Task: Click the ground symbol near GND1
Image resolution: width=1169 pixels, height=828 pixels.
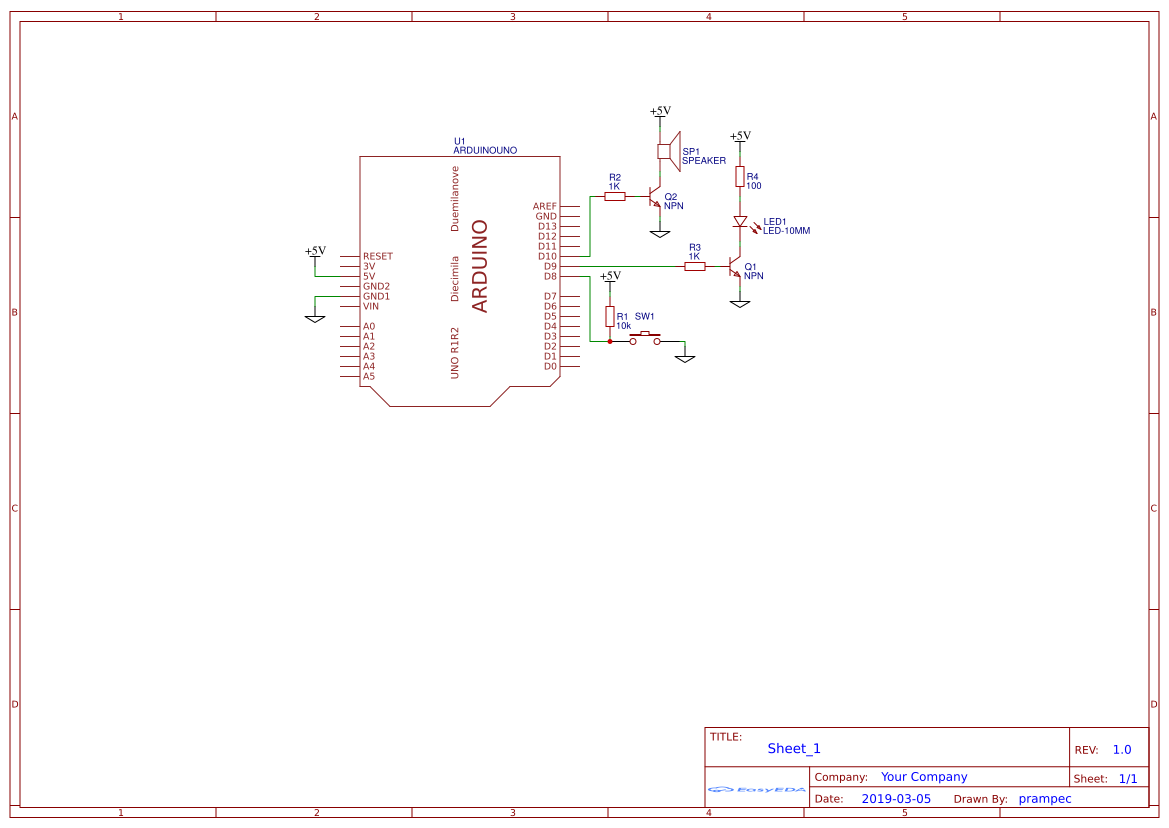Action: 315,316
